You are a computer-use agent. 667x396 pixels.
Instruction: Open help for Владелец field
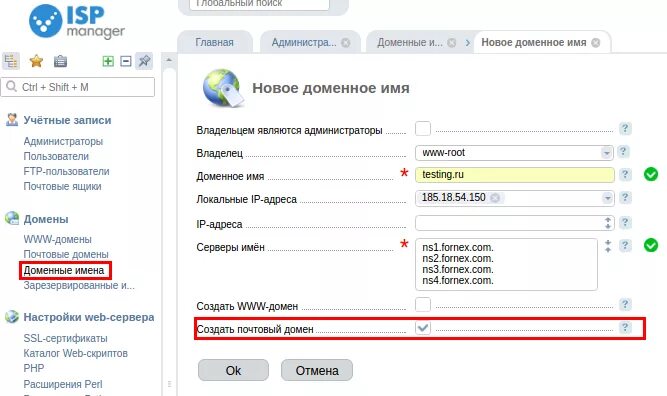point(623,151)
